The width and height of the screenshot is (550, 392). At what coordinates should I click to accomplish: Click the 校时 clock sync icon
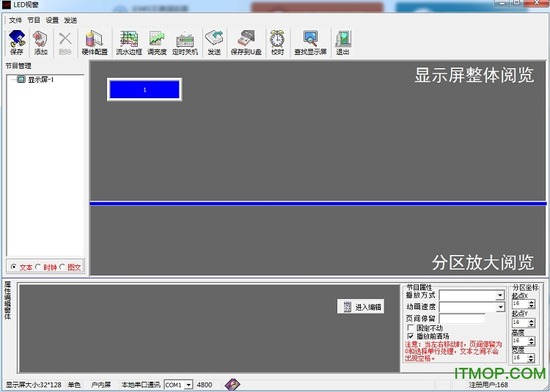click(277, 43)
